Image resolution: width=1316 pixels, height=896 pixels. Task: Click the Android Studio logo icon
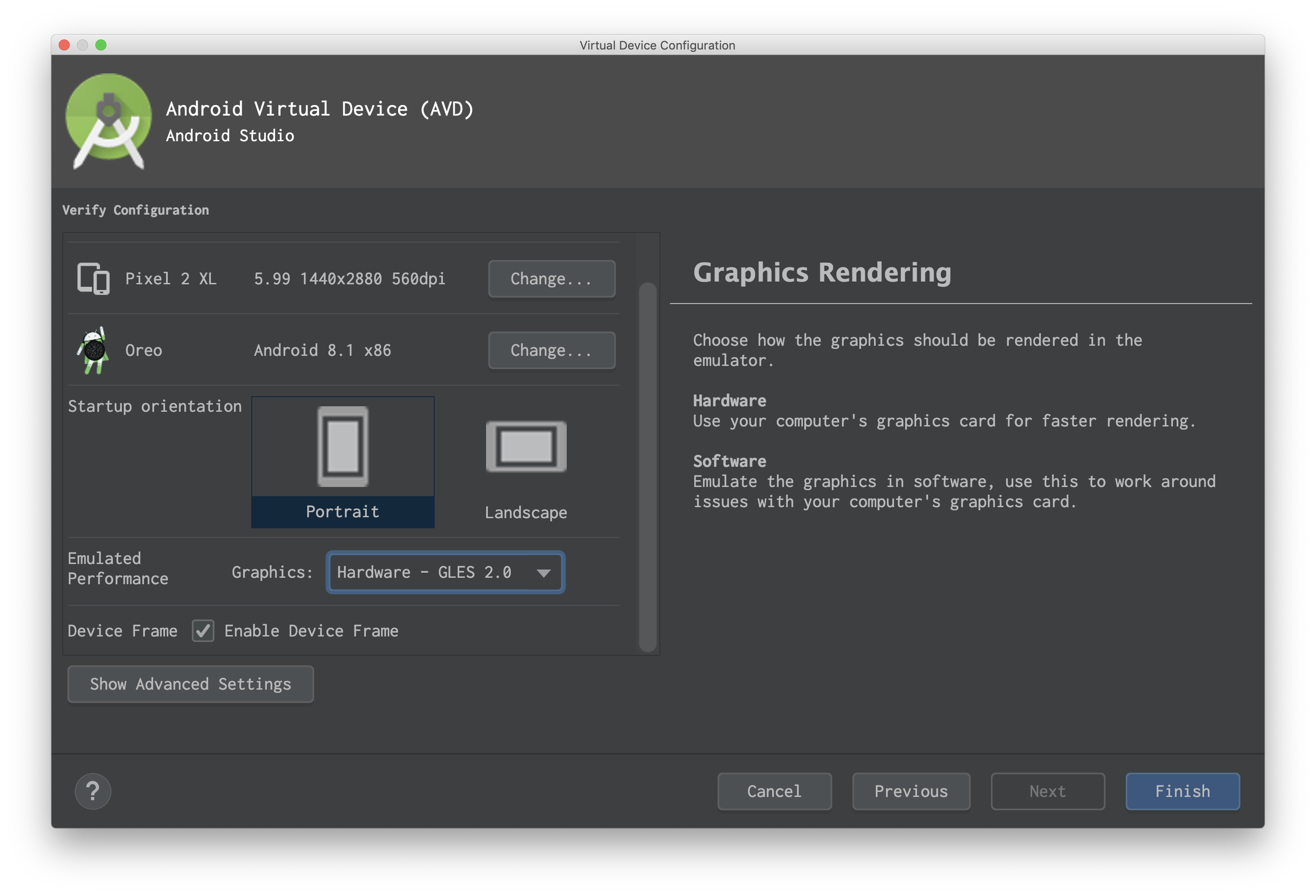[x=108, y=121]
